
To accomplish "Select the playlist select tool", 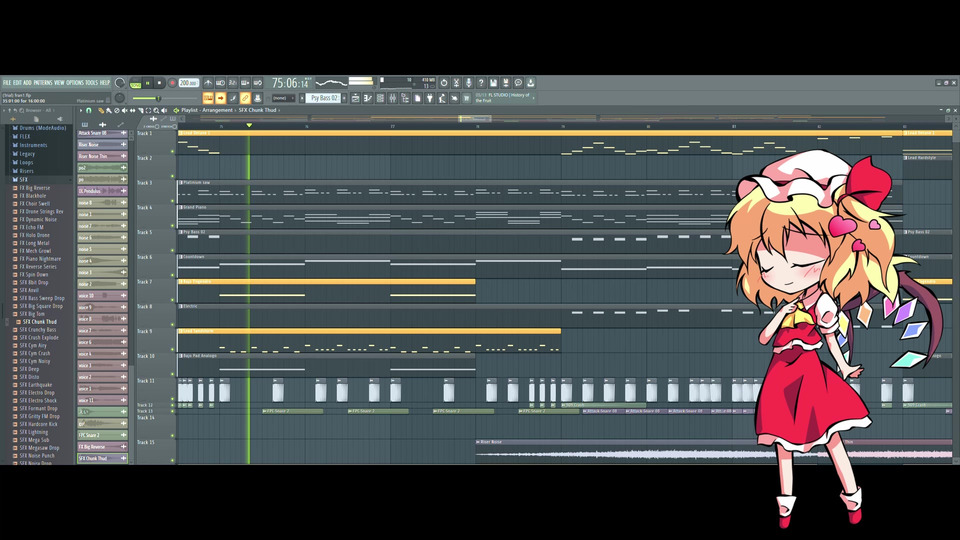I will coord(148,110).
